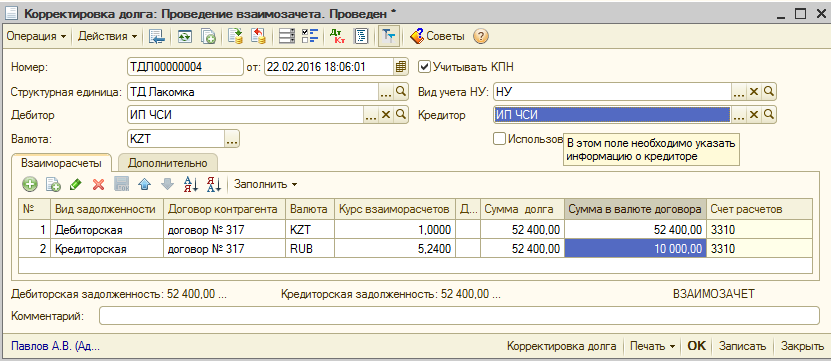Click the Счет расчетов column header
This screenshot has height=361, width=831.
tap(759, 209)
